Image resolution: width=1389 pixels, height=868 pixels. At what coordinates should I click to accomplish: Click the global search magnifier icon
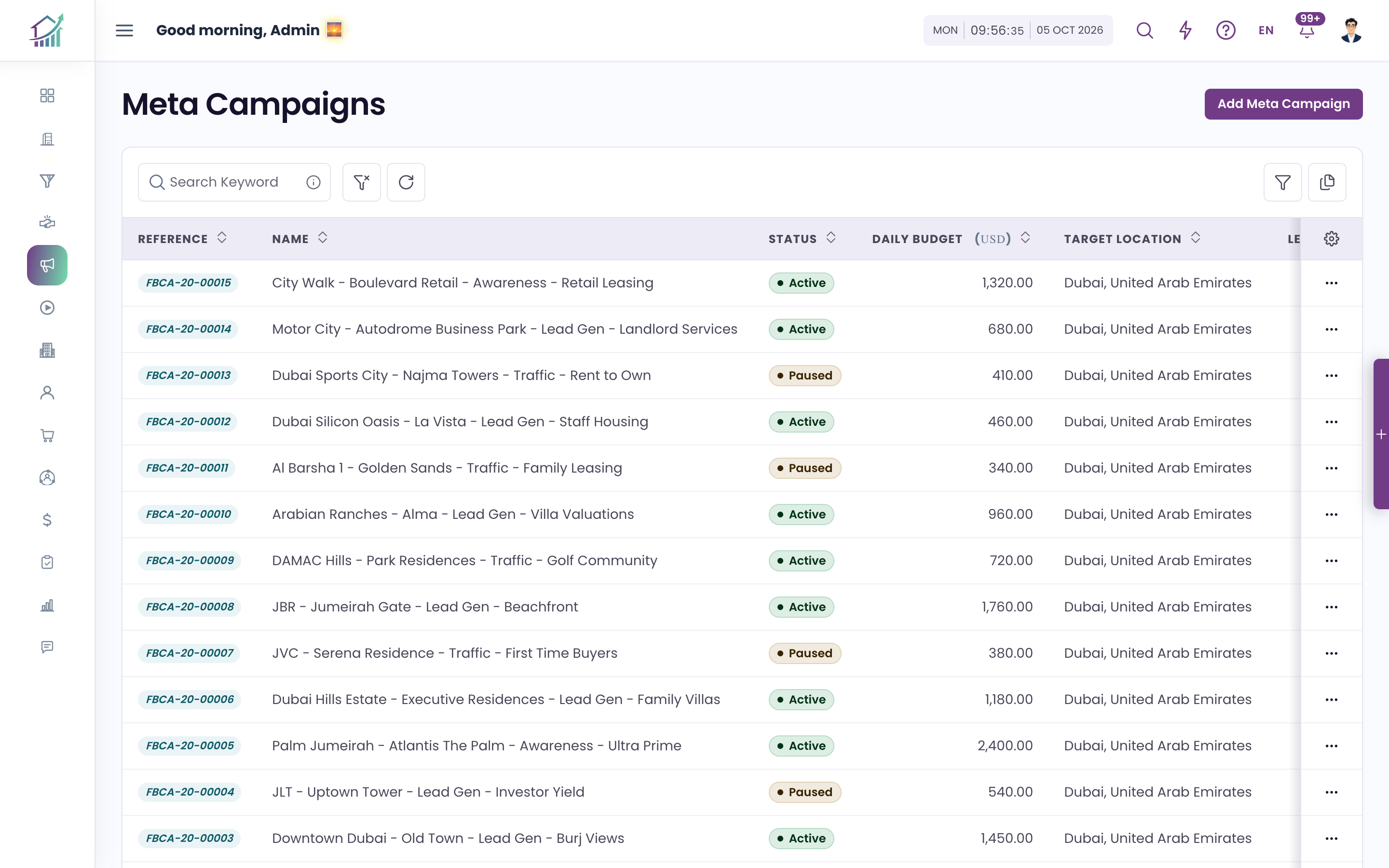point(1144,30)
